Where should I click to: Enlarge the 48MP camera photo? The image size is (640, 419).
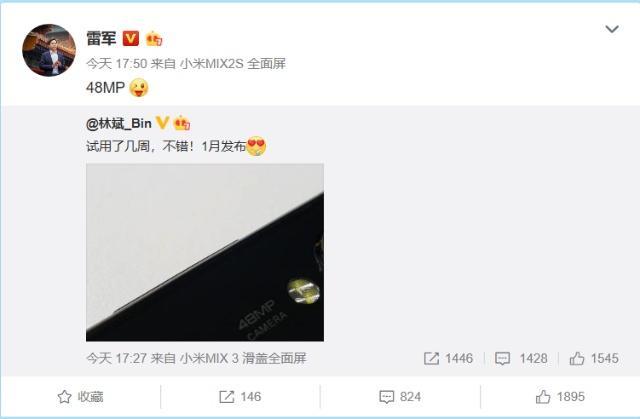205,252
